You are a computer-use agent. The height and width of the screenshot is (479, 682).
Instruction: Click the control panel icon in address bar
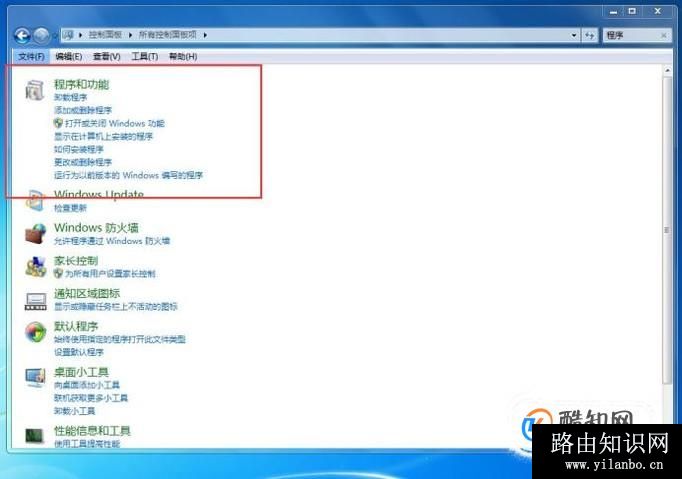[68, 35]
